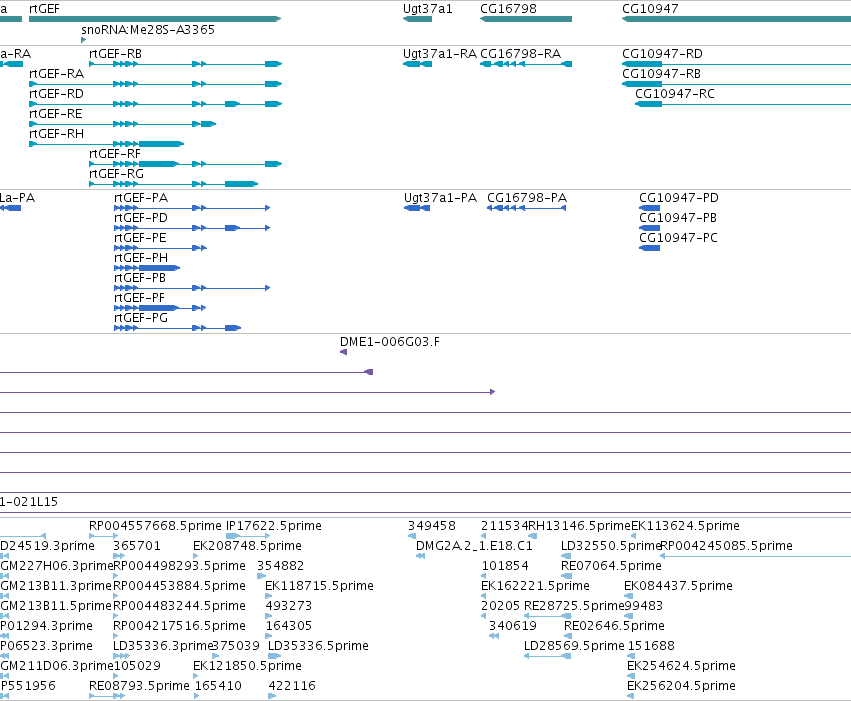Click the RE02646.5prime EST label

(x=614, y=626)
